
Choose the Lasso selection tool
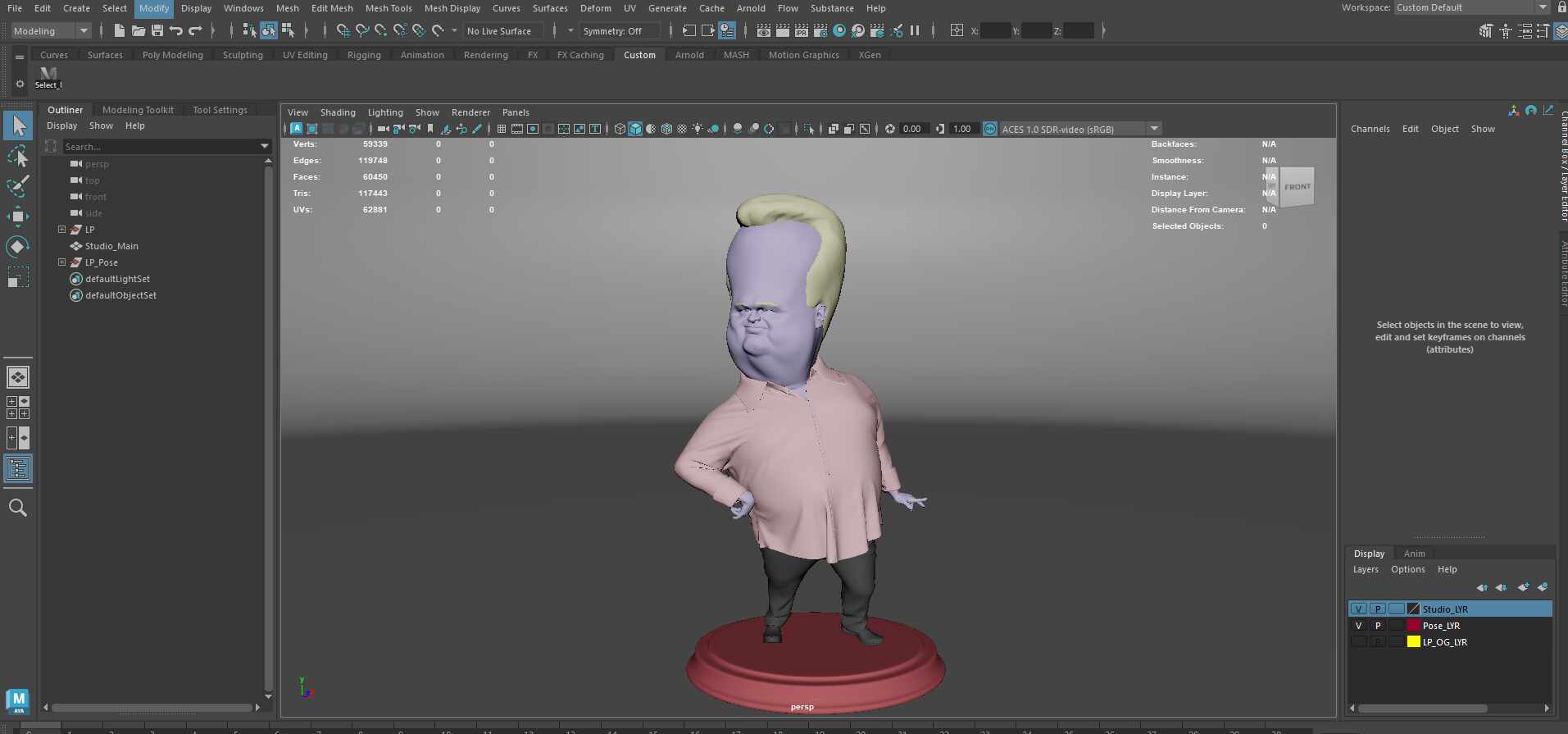pos(17,156)
